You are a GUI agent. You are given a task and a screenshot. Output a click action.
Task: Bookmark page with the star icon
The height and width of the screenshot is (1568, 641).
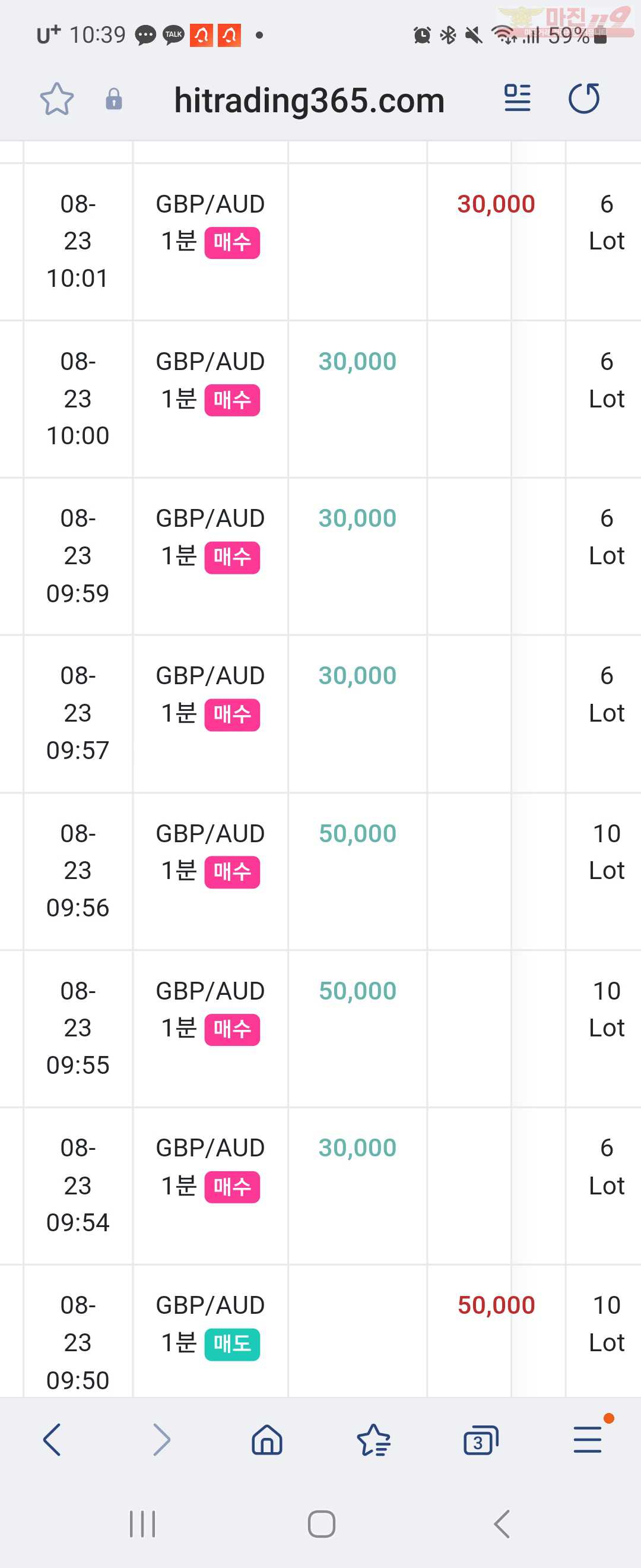[56, 99]
